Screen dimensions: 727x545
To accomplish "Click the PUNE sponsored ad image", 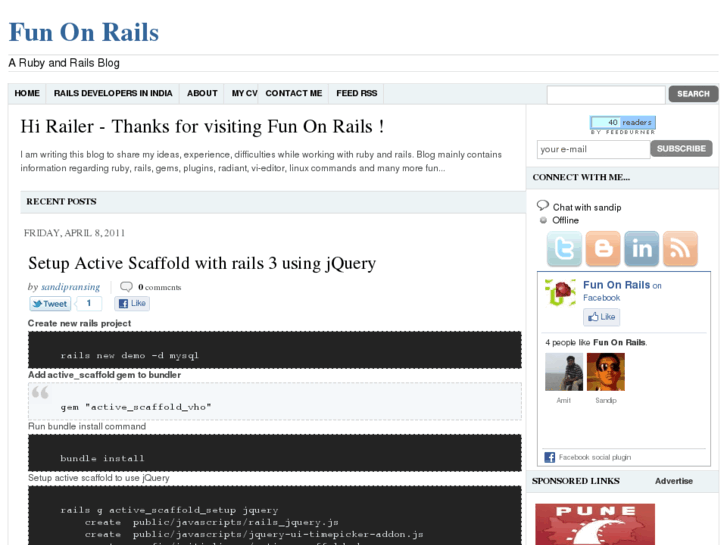I will (595, 524).
